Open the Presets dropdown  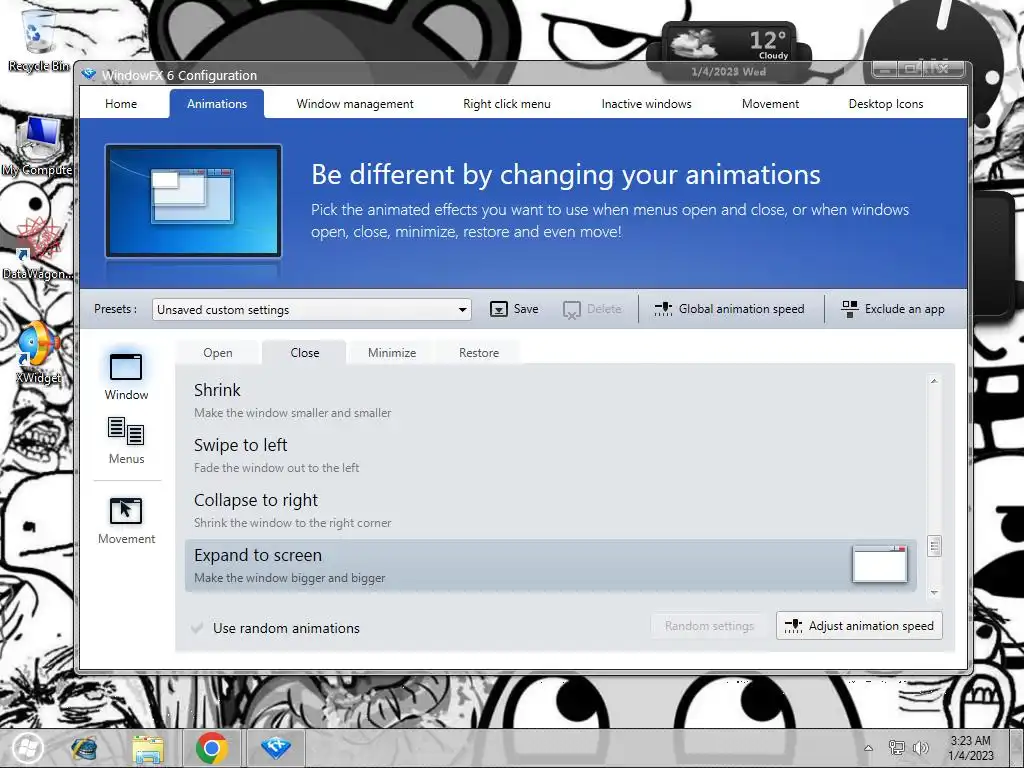pos(312,310)
